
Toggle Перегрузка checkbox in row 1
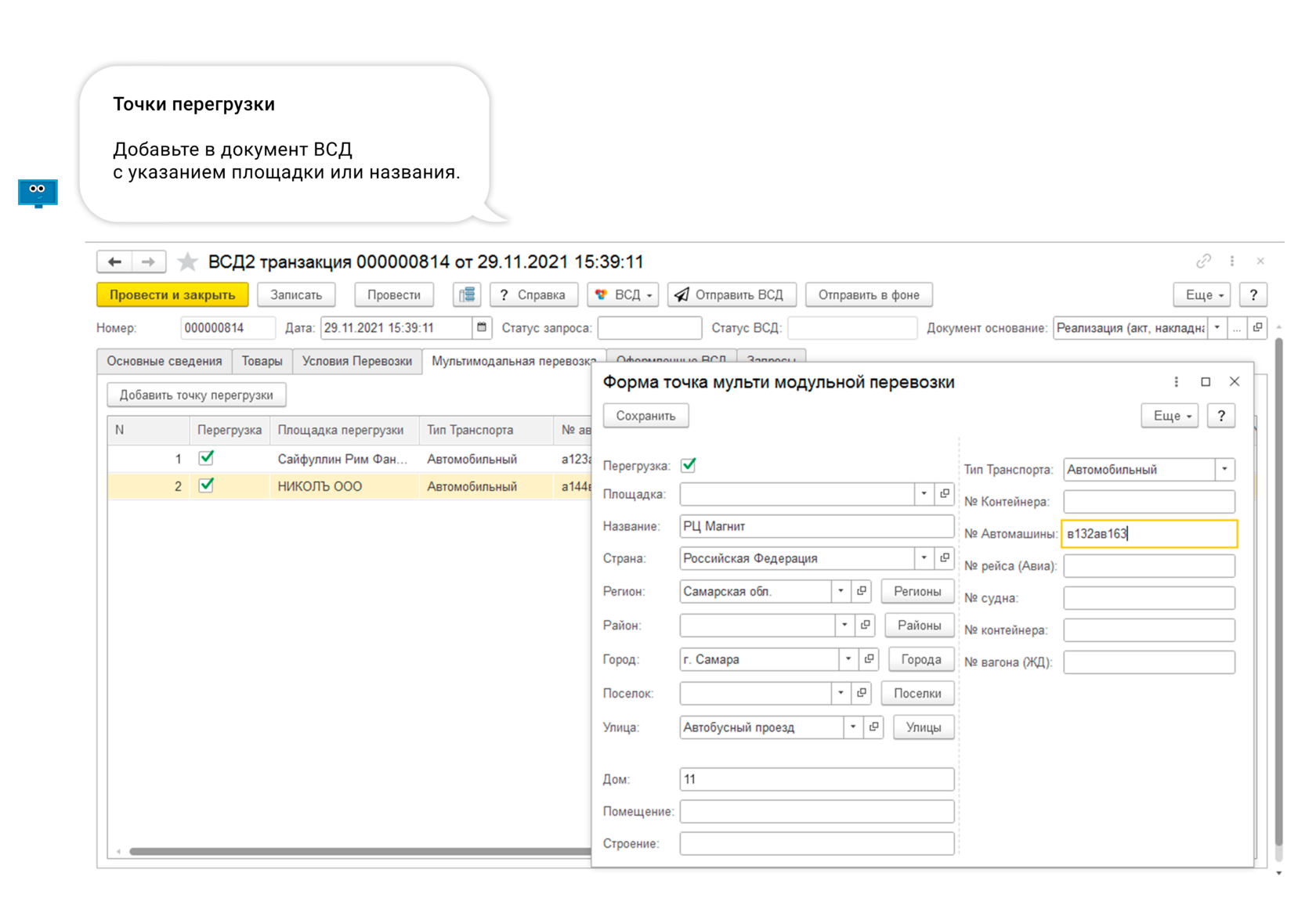(206, 457)
